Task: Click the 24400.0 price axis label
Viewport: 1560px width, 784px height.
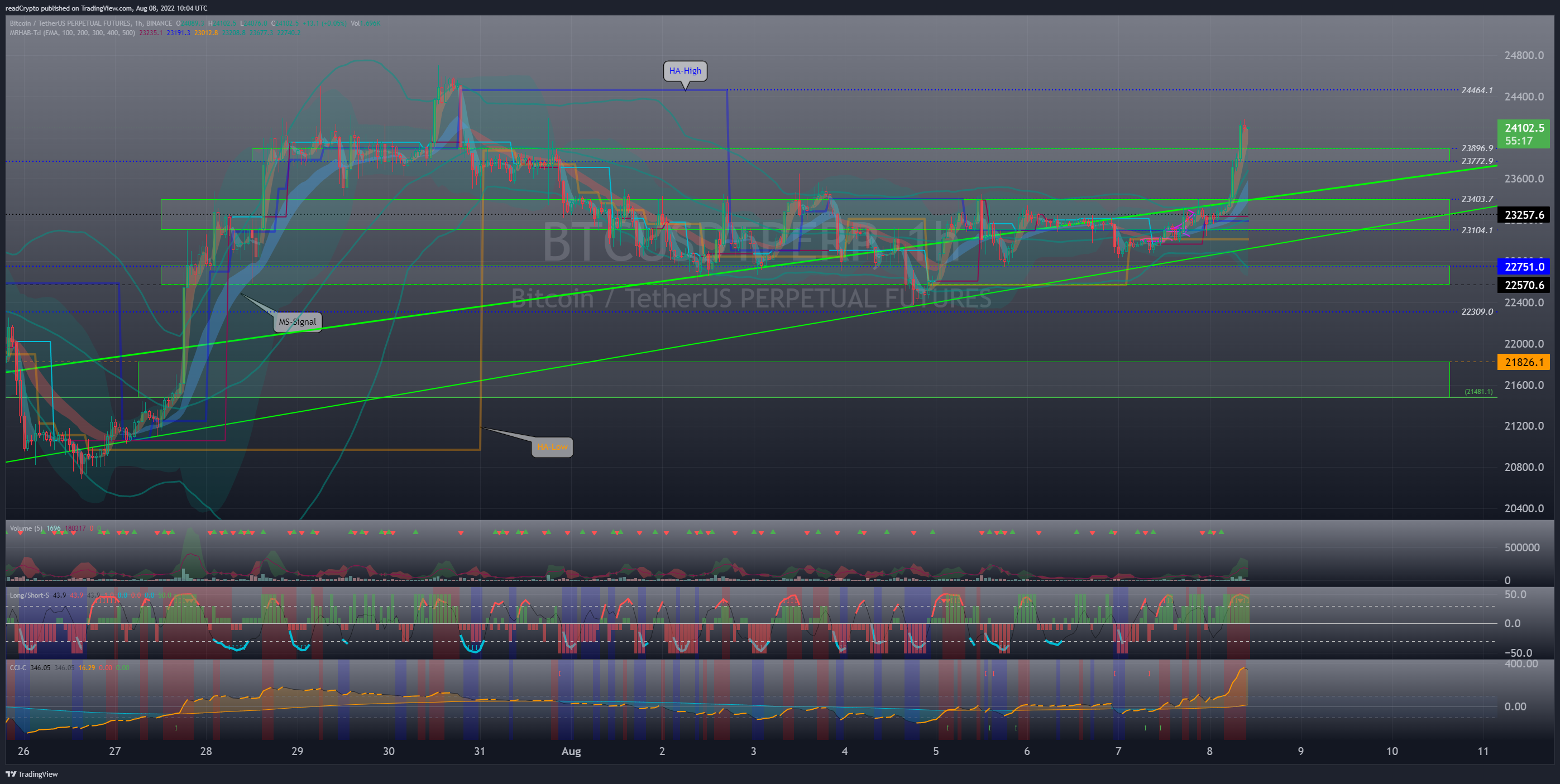Action: point(1524,97)
